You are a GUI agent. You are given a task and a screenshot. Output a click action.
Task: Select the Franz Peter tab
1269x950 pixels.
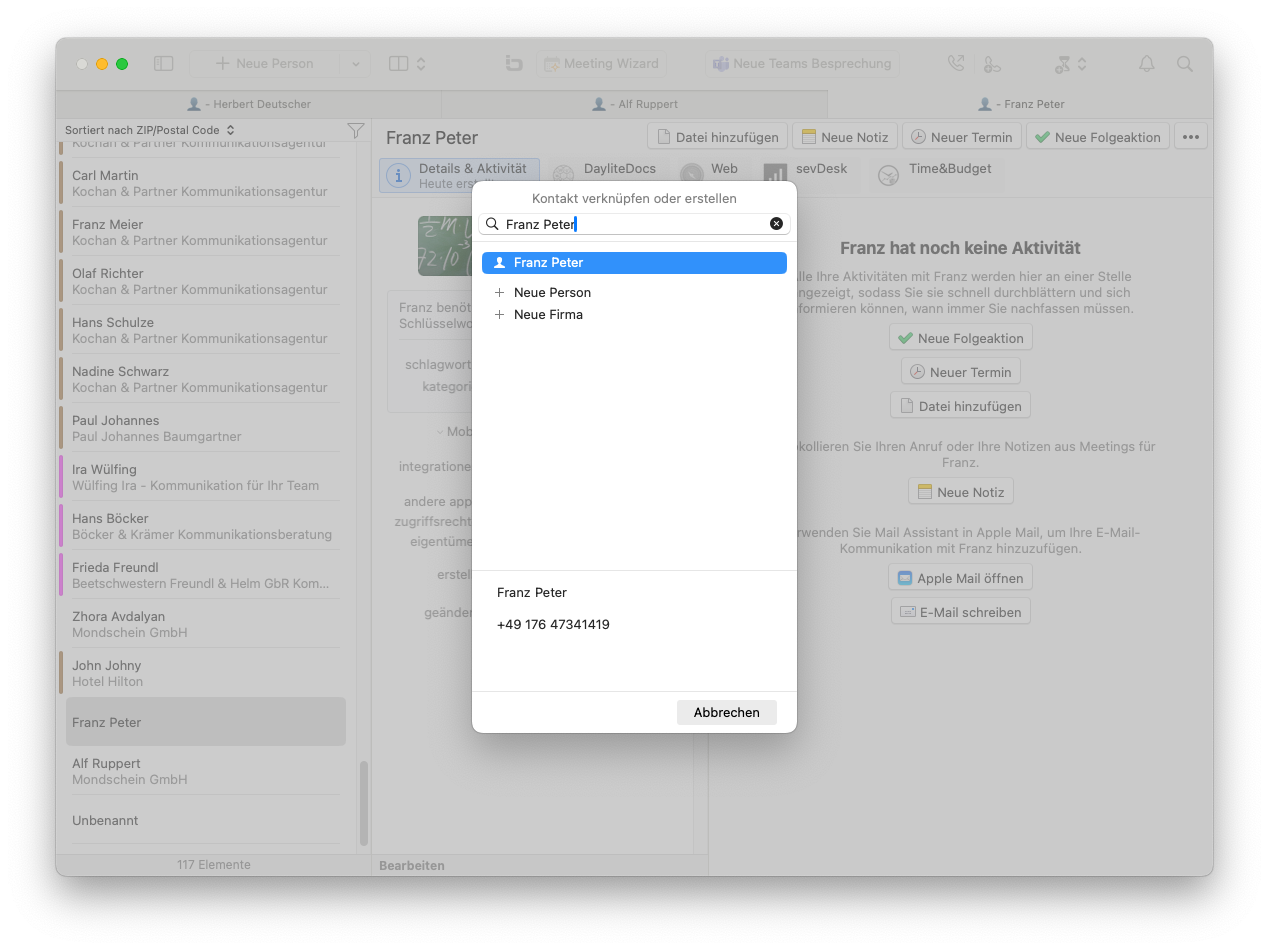click(x=1020, y=104)
